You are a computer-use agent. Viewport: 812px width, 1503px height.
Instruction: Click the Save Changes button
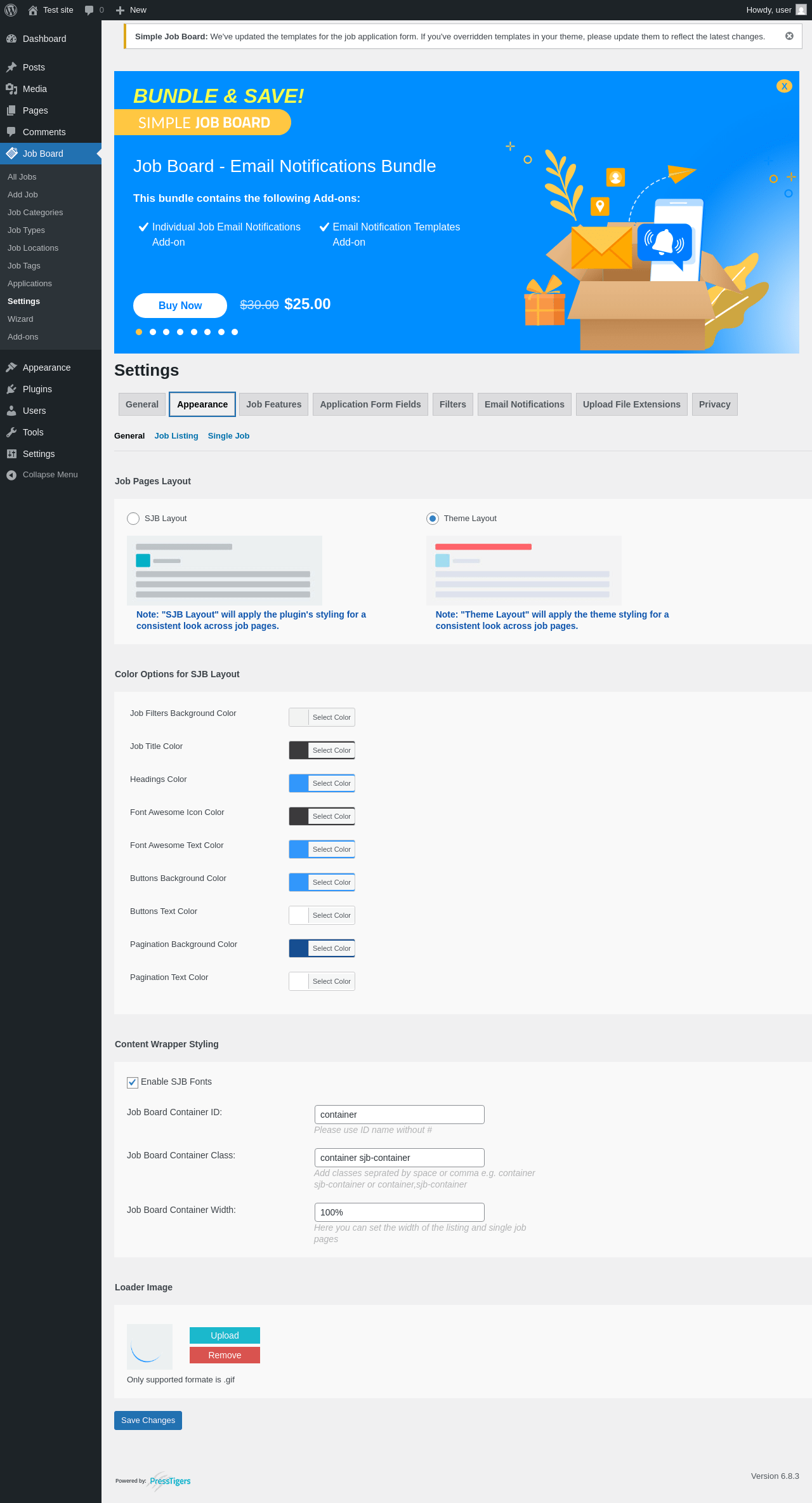point(148,1420)
